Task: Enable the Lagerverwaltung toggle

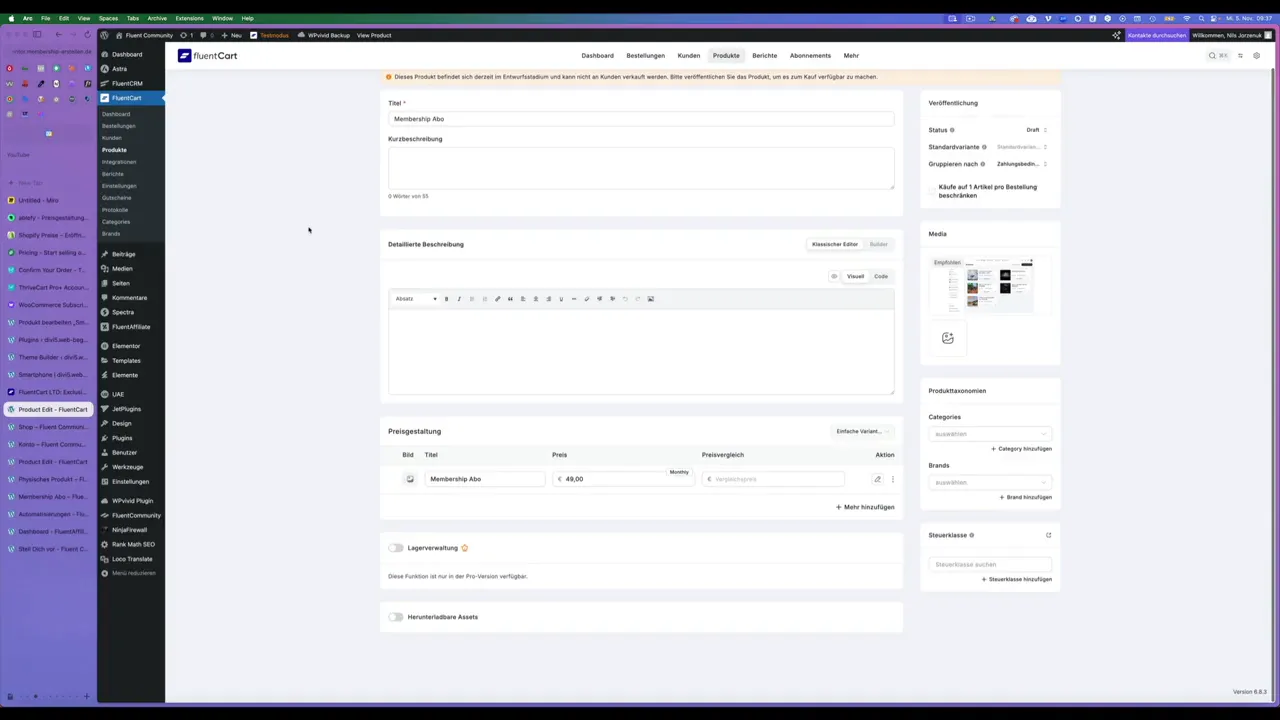Action: tap(396, 547)
